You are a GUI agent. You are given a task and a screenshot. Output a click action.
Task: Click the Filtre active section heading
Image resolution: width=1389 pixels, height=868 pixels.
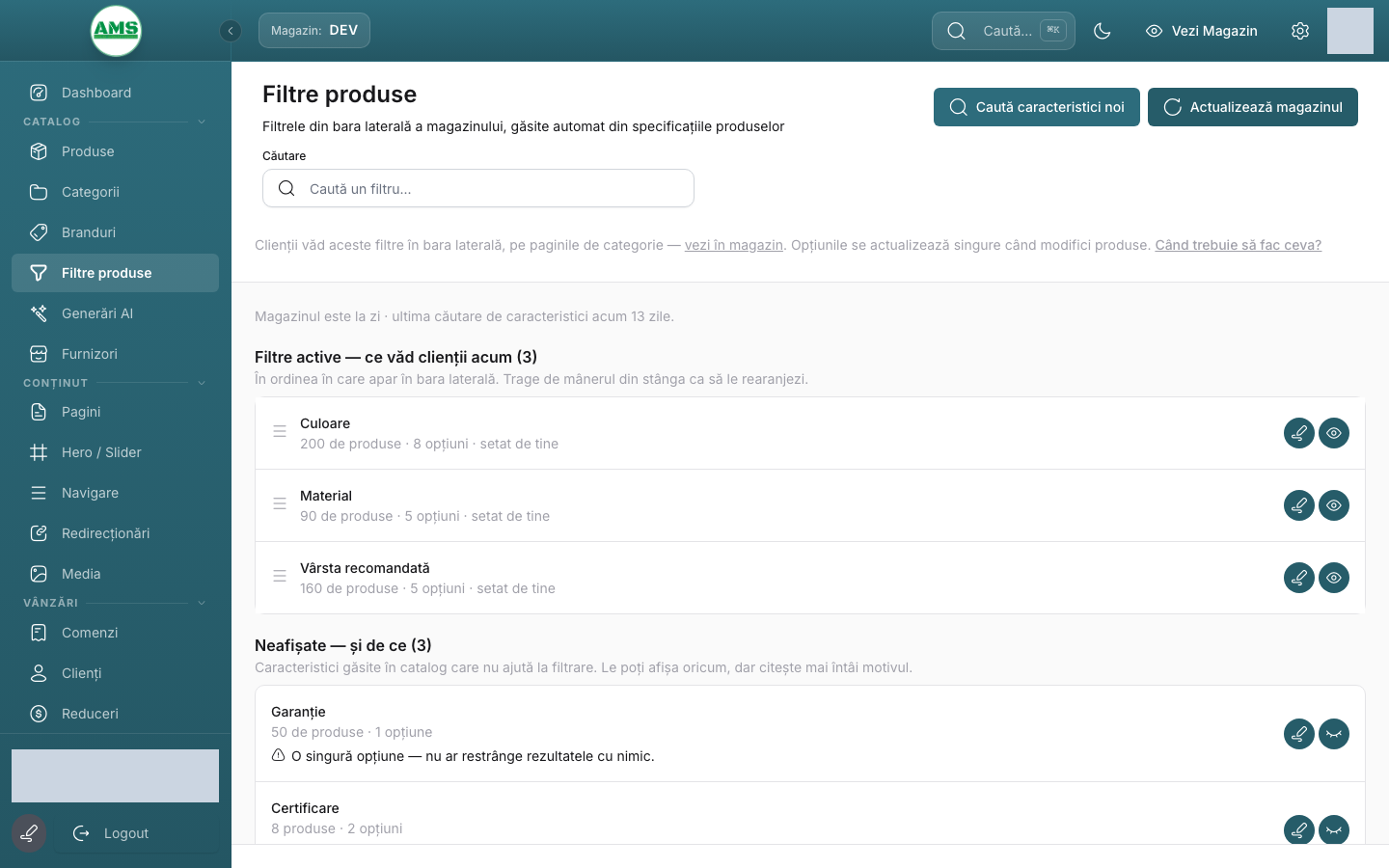pos(395,357)
